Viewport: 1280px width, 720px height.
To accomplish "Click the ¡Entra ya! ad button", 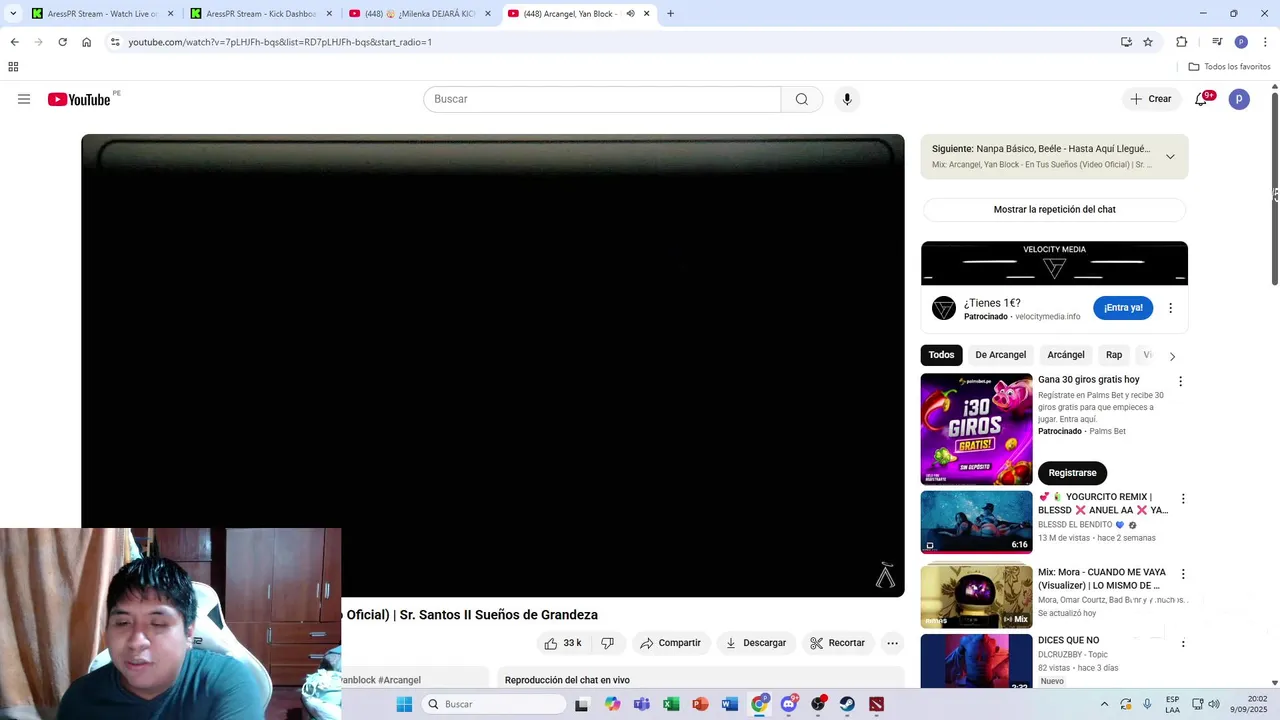I will pyautogui.click(x=1123, y=308).
